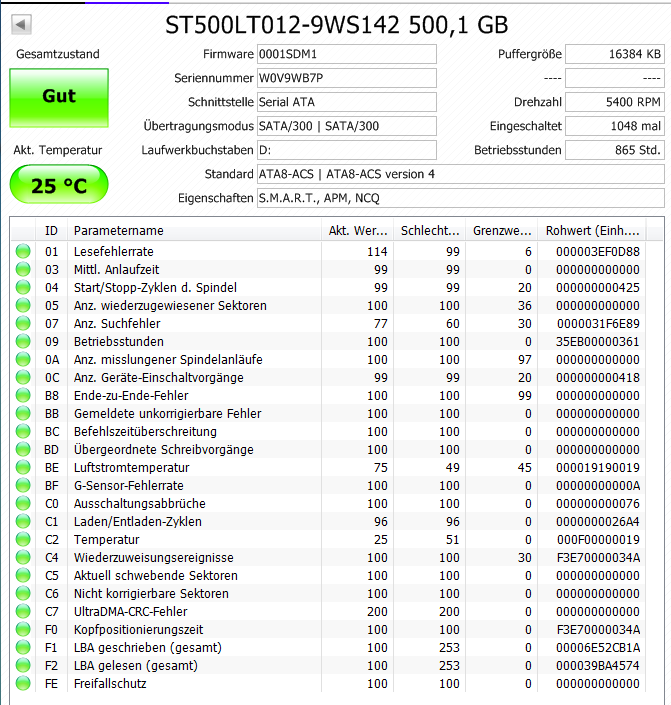
Task: Select the Ende-zu-Ende-Fehler parameter name
Action: (131, 396)
